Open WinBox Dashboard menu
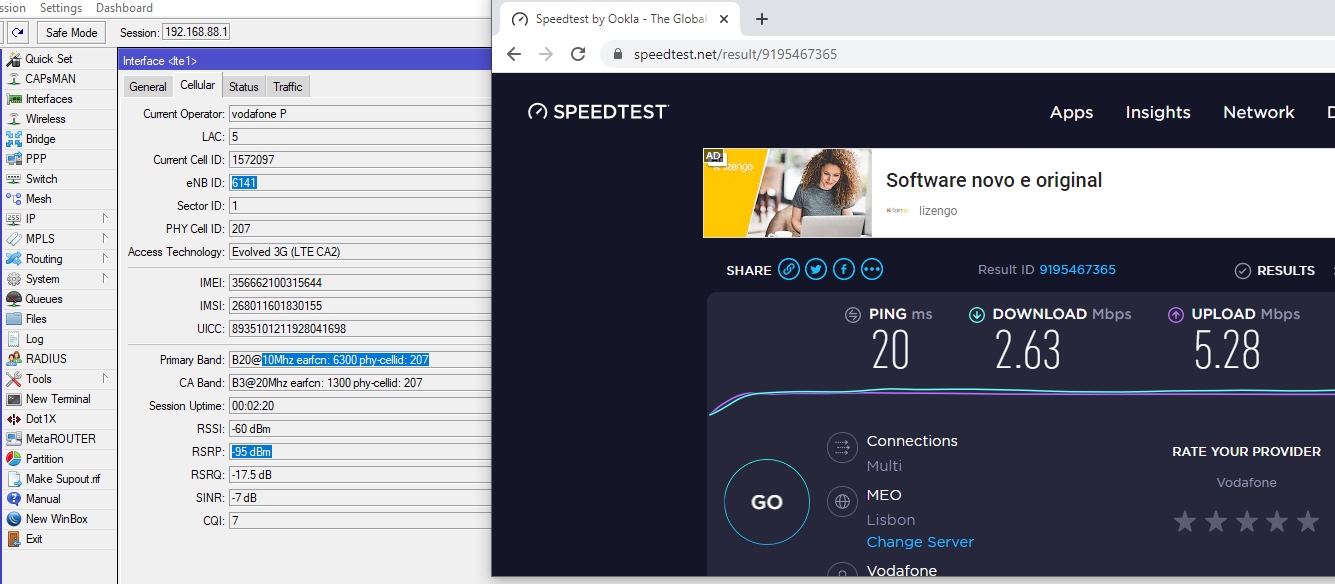The height and width of the screenshot is (584, 1335). point(124,8)
